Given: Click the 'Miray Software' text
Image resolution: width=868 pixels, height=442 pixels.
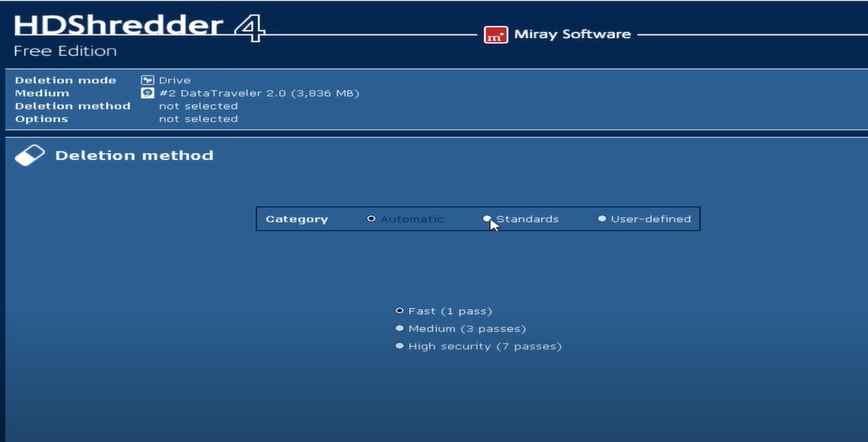Looking at the screenshot, I should (x=572, y=34).
